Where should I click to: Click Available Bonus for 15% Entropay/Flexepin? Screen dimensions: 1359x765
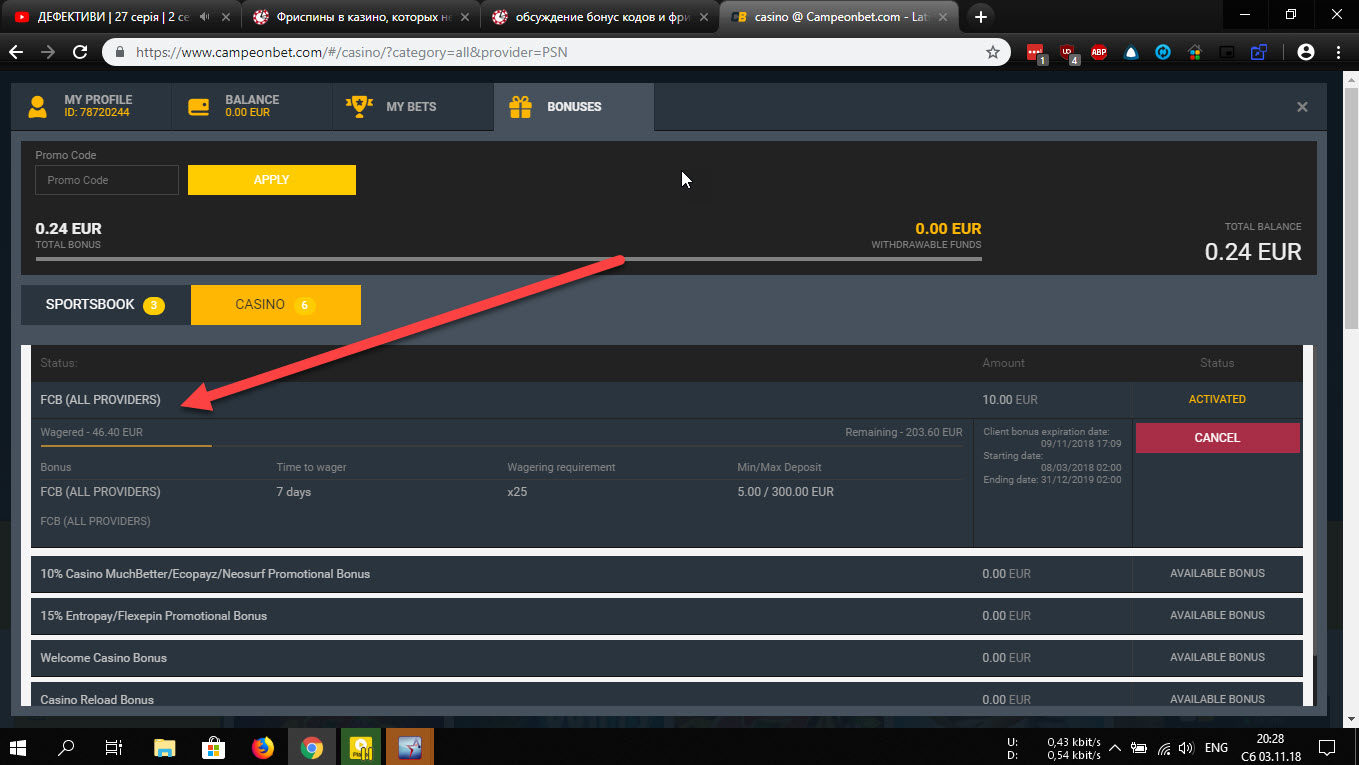1217,616
